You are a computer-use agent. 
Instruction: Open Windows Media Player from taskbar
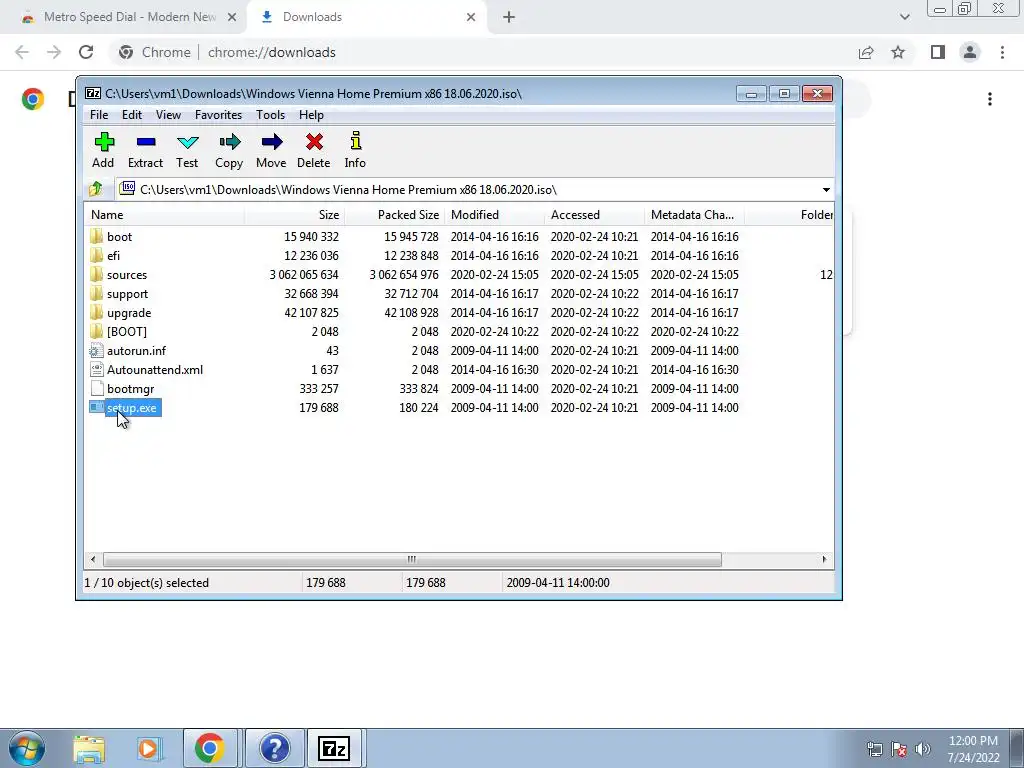(x=149, y=748)
